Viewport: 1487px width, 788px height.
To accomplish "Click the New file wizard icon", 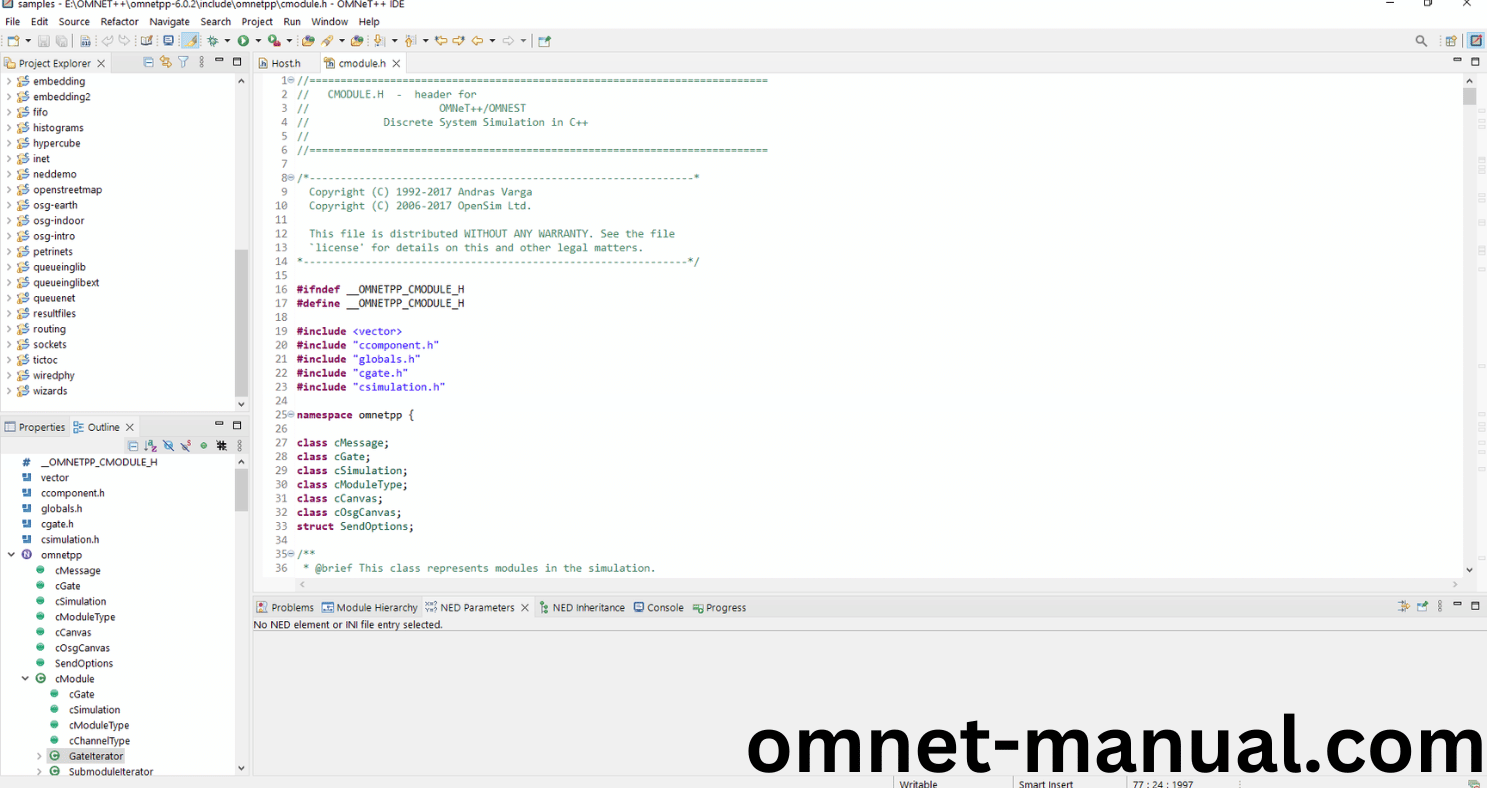I will (13, 41).
